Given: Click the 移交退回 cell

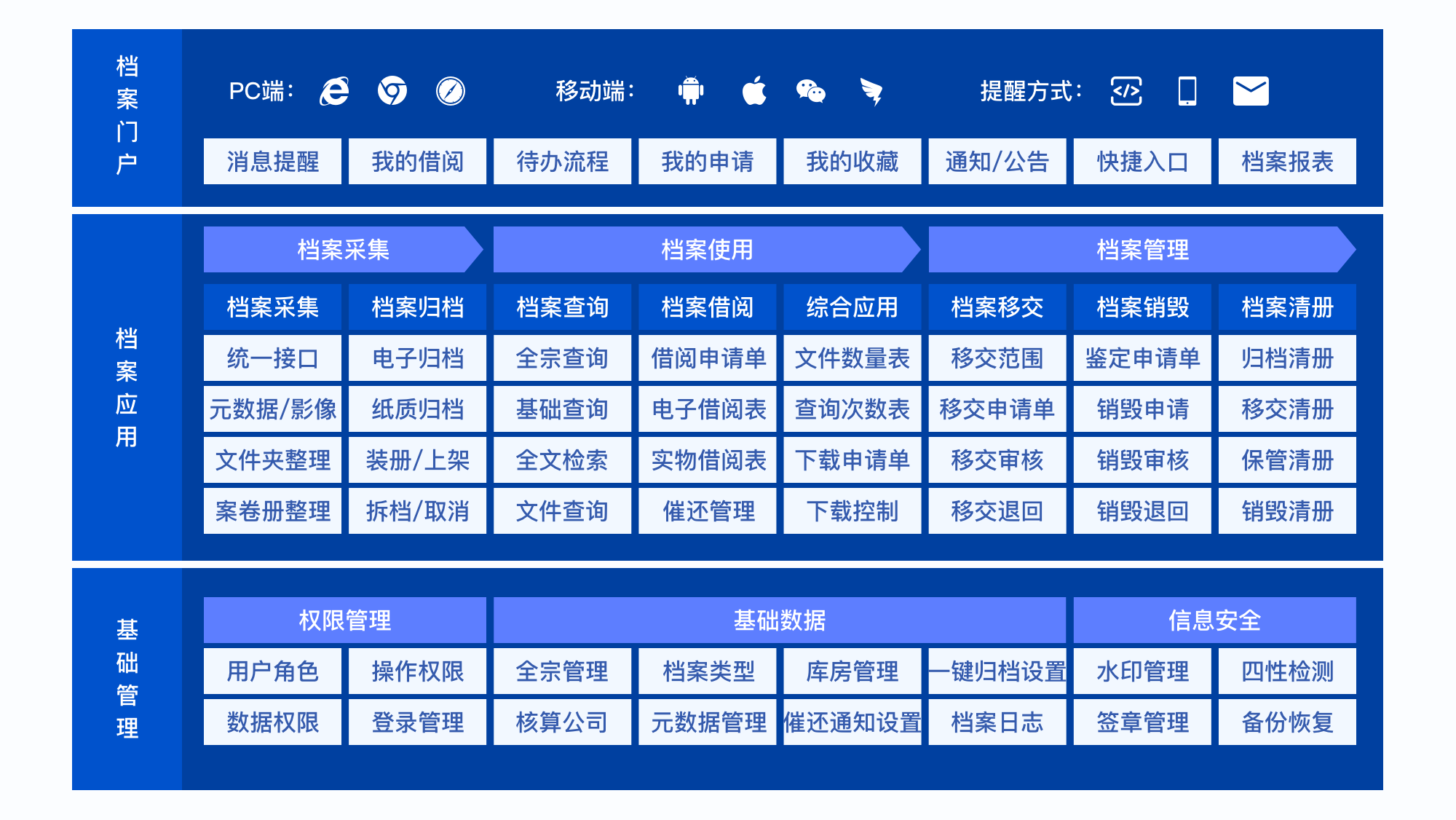Looking at the screenshot, I should tap(997, 510).
